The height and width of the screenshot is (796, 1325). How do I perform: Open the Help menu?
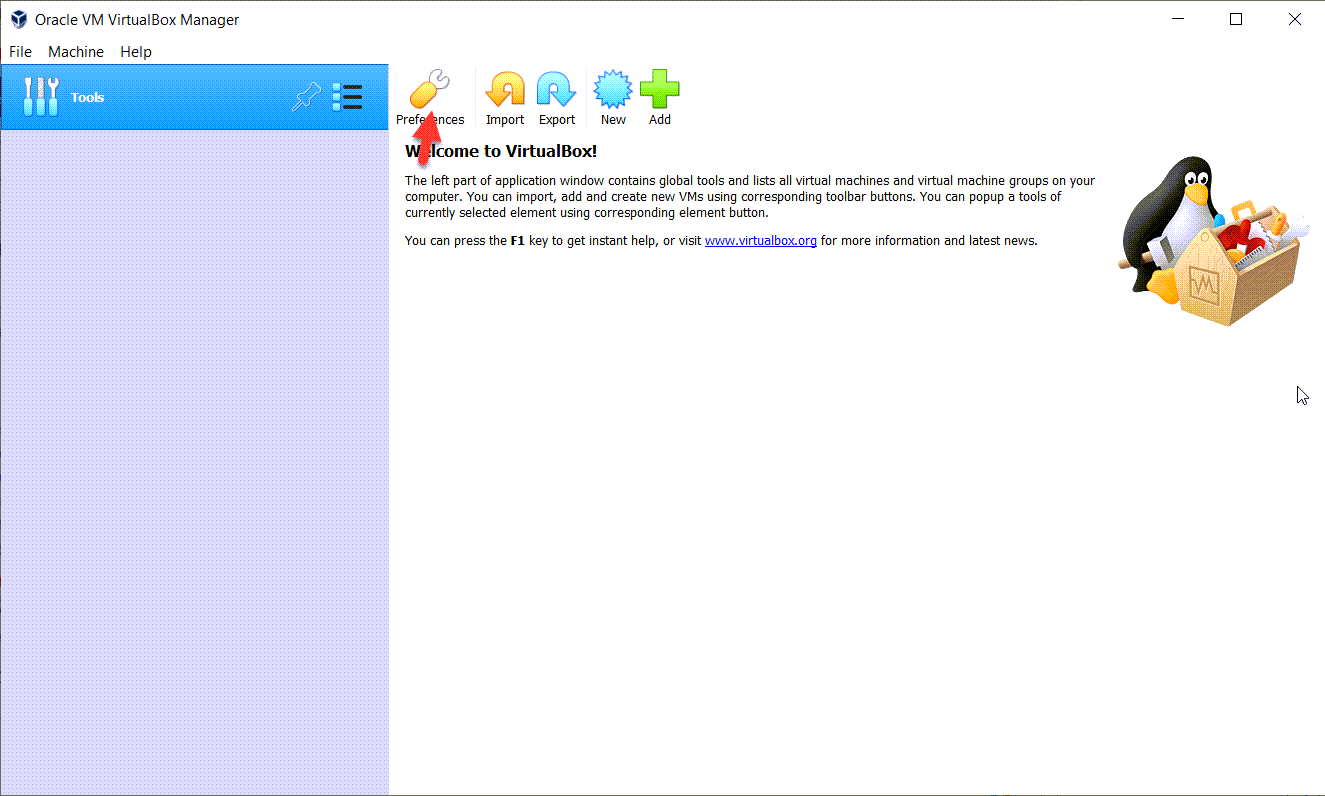(136, 52)
